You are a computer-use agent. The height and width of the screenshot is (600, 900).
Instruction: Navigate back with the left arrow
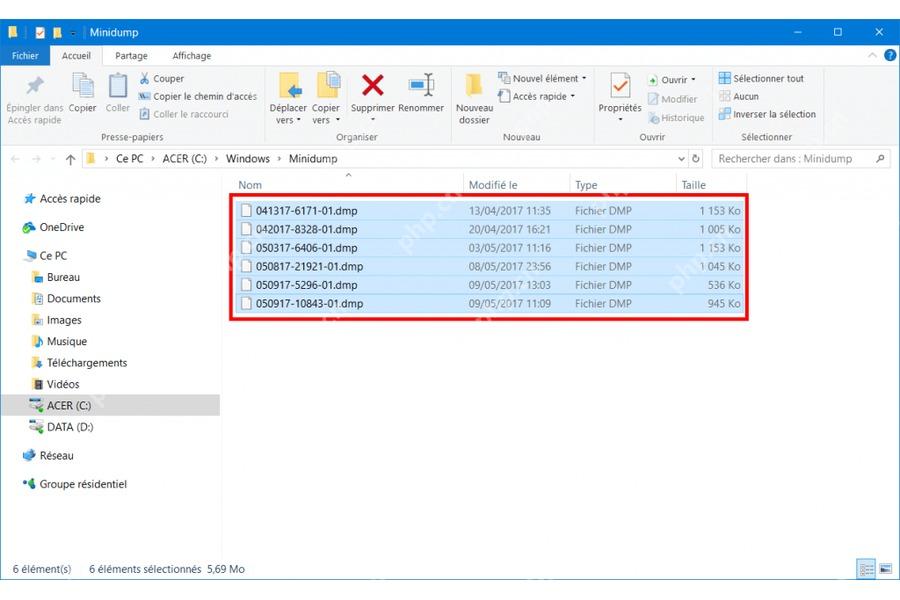point(15,159)
